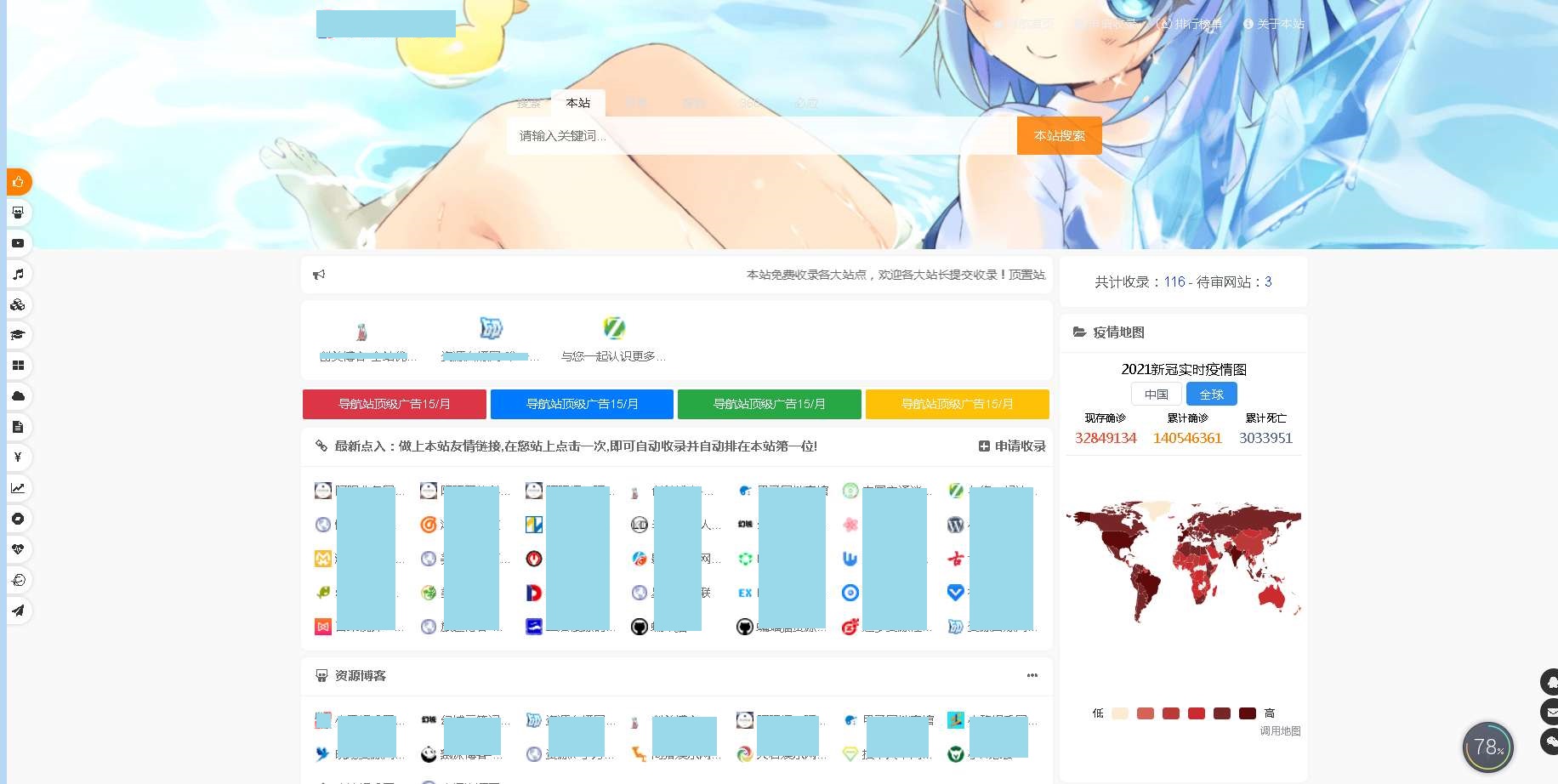
Task: Open 排行榜单 in the top navigation
Action: [x=1191, y=24]
